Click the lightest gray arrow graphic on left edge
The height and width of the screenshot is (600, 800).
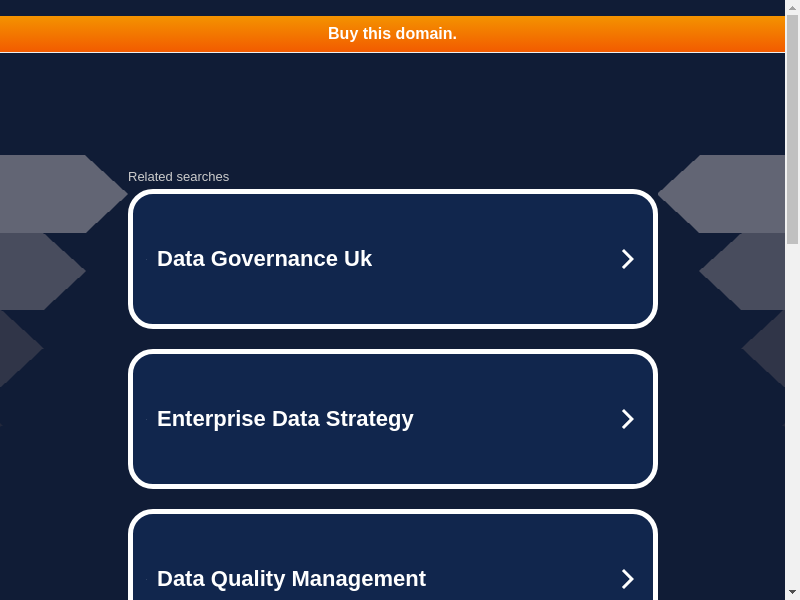click(x=50, y=194)
